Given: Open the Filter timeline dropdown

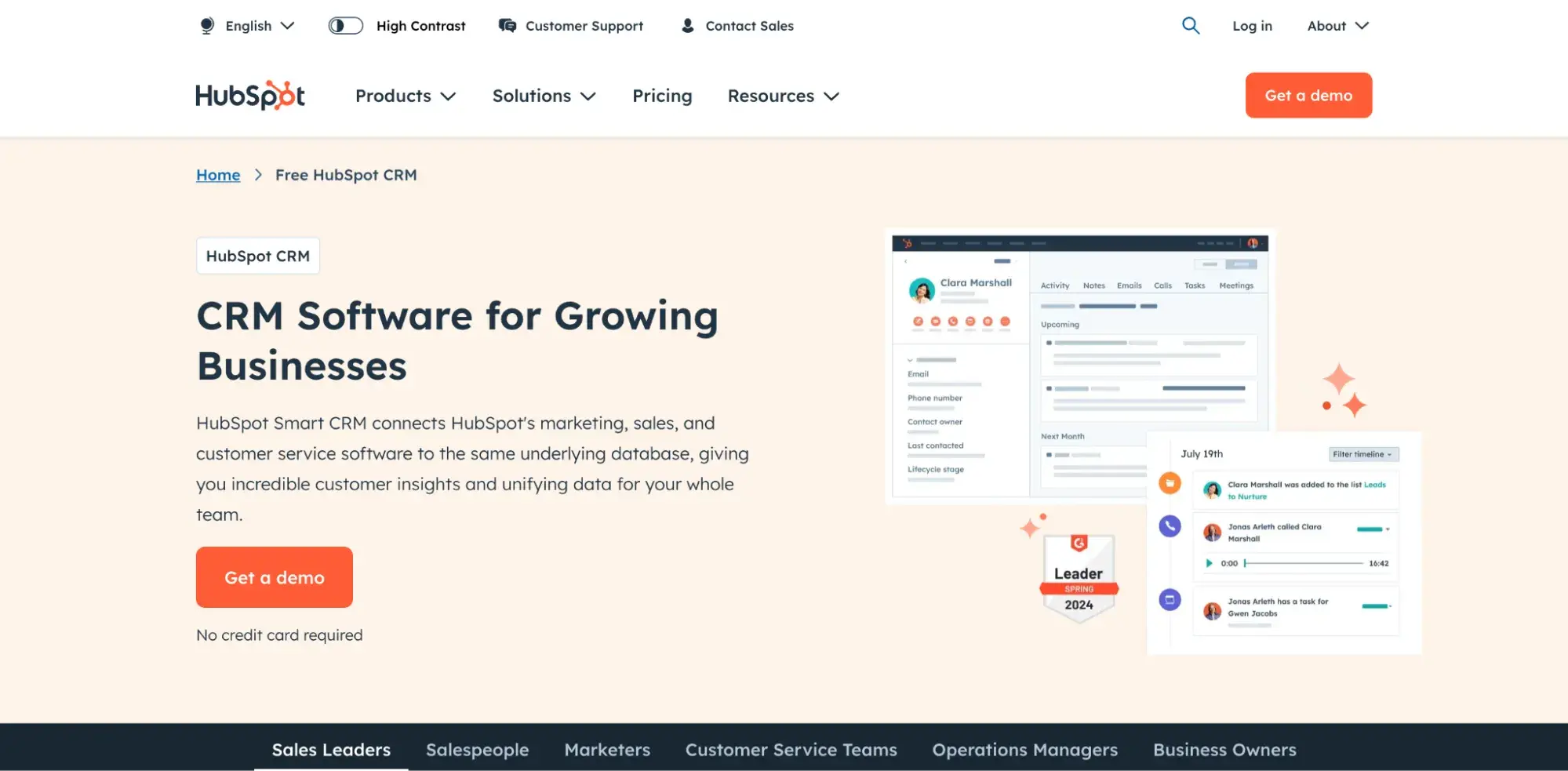Looking at the screenshot, I should tap(1363, 454).
